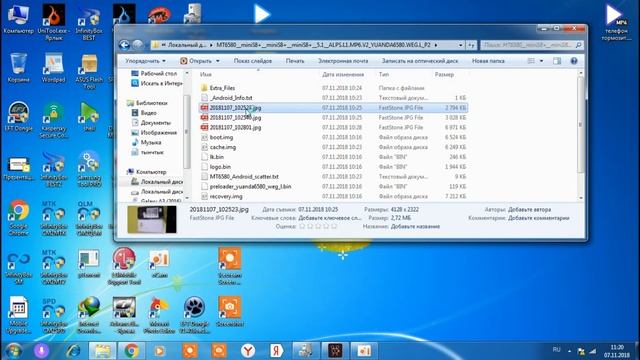Viewport: 640px width, 360px height.
Task: Click the Windows Start button
Action: [x=13, y=351]
